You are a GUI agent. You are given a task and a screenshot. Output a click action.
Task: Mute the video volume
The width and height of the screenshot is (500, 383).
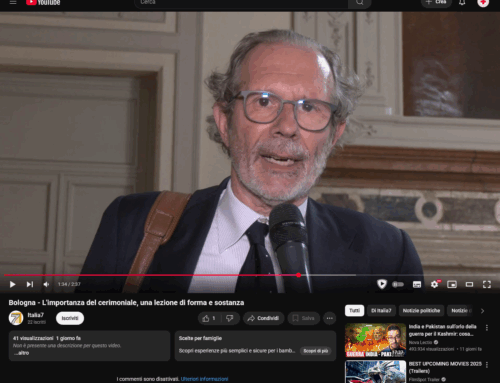click(46, 284)
